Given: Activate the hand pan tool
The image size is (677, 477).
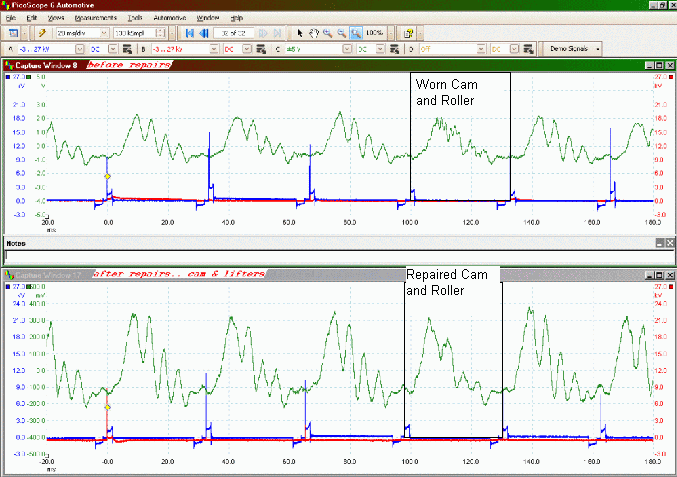Looking at the screenshot, I should pos(312,33).
